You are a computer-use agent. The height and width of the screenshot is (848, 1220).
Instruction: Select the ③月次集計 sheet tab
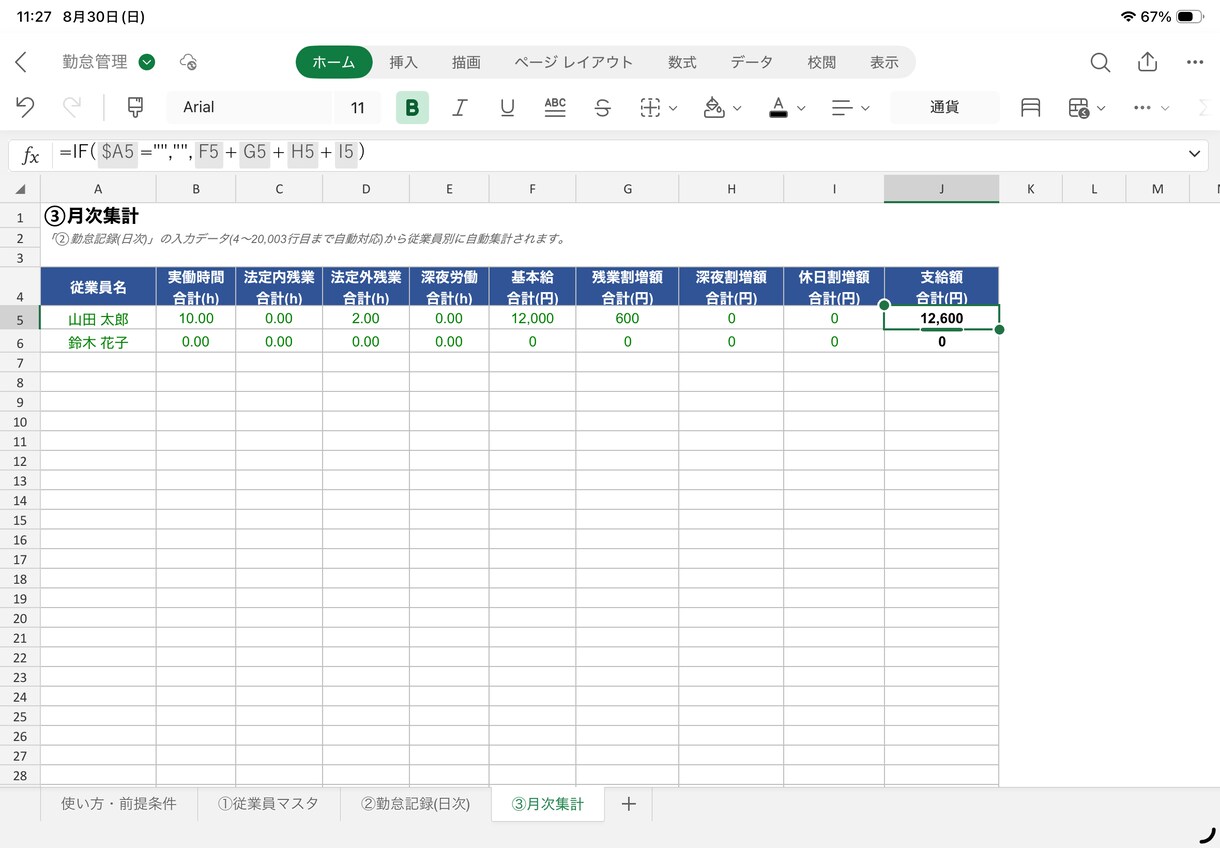coord(547,804)
